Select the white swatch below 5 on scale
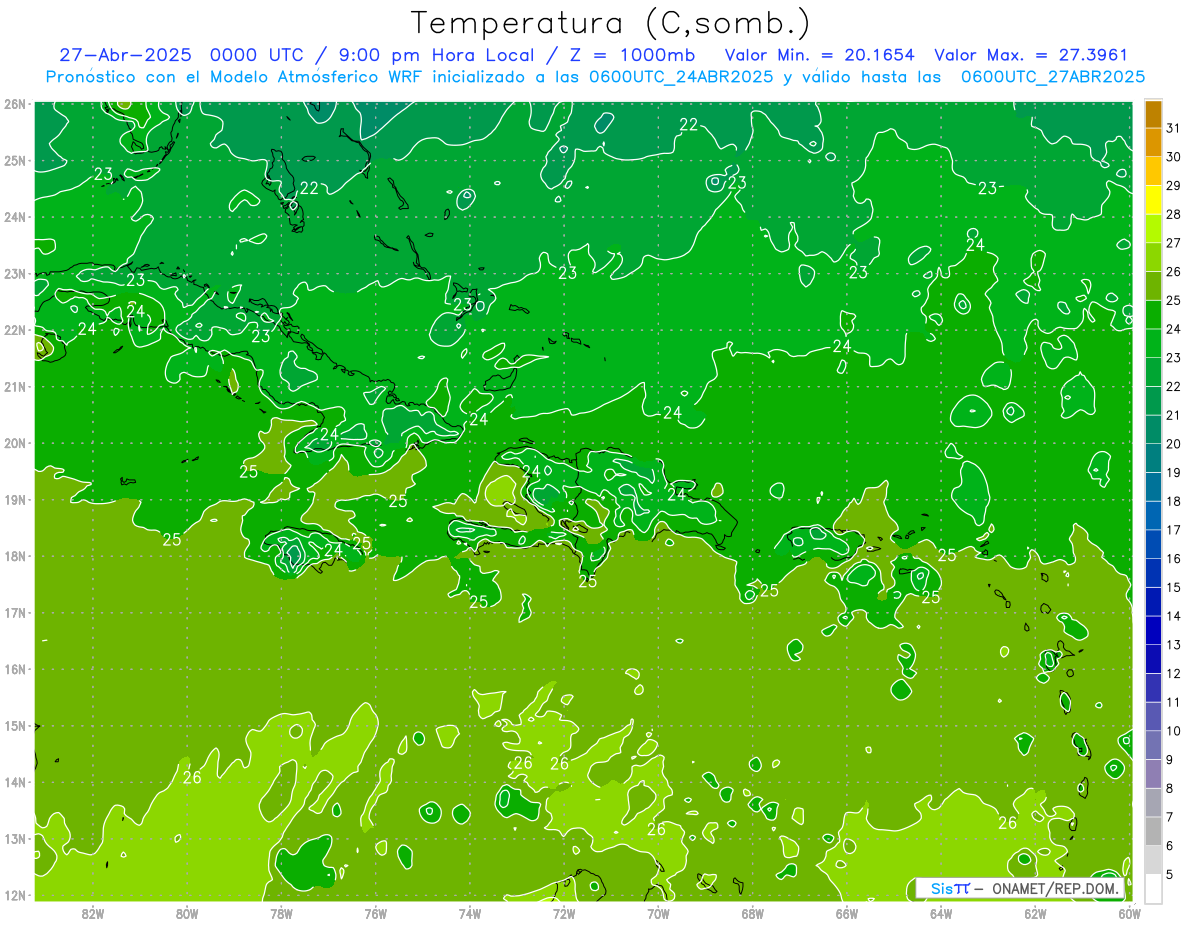This screenshot has height=927, width=1200. 1153,888
